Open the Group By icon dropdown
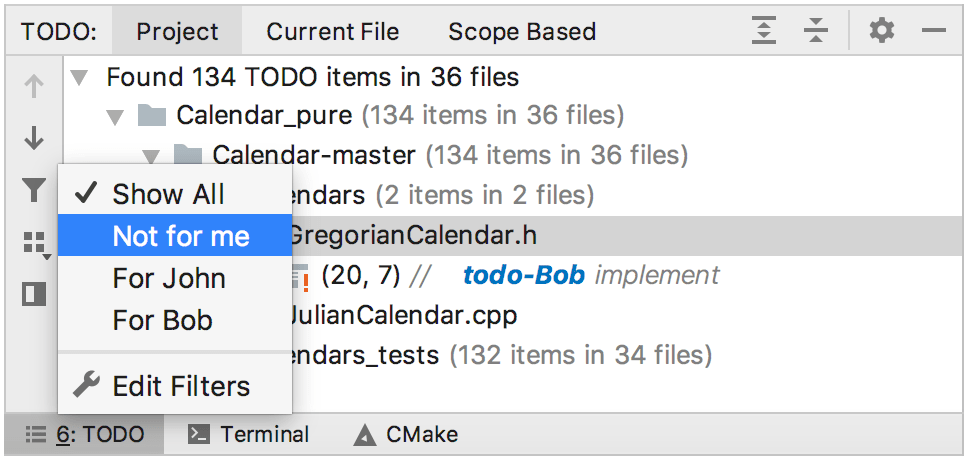967x463 pixels. 35,243
